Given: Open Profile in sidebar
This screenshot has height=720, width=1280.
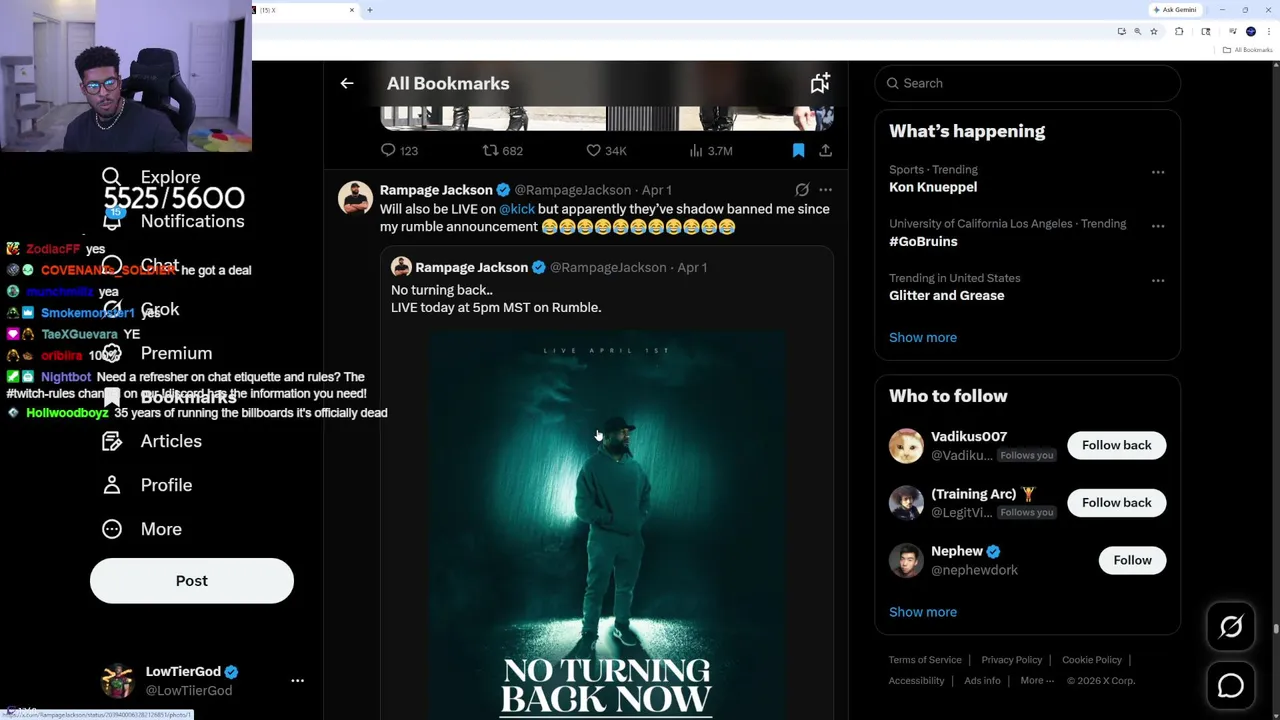Looking at the screenshot, I should [x=147, y=485].
